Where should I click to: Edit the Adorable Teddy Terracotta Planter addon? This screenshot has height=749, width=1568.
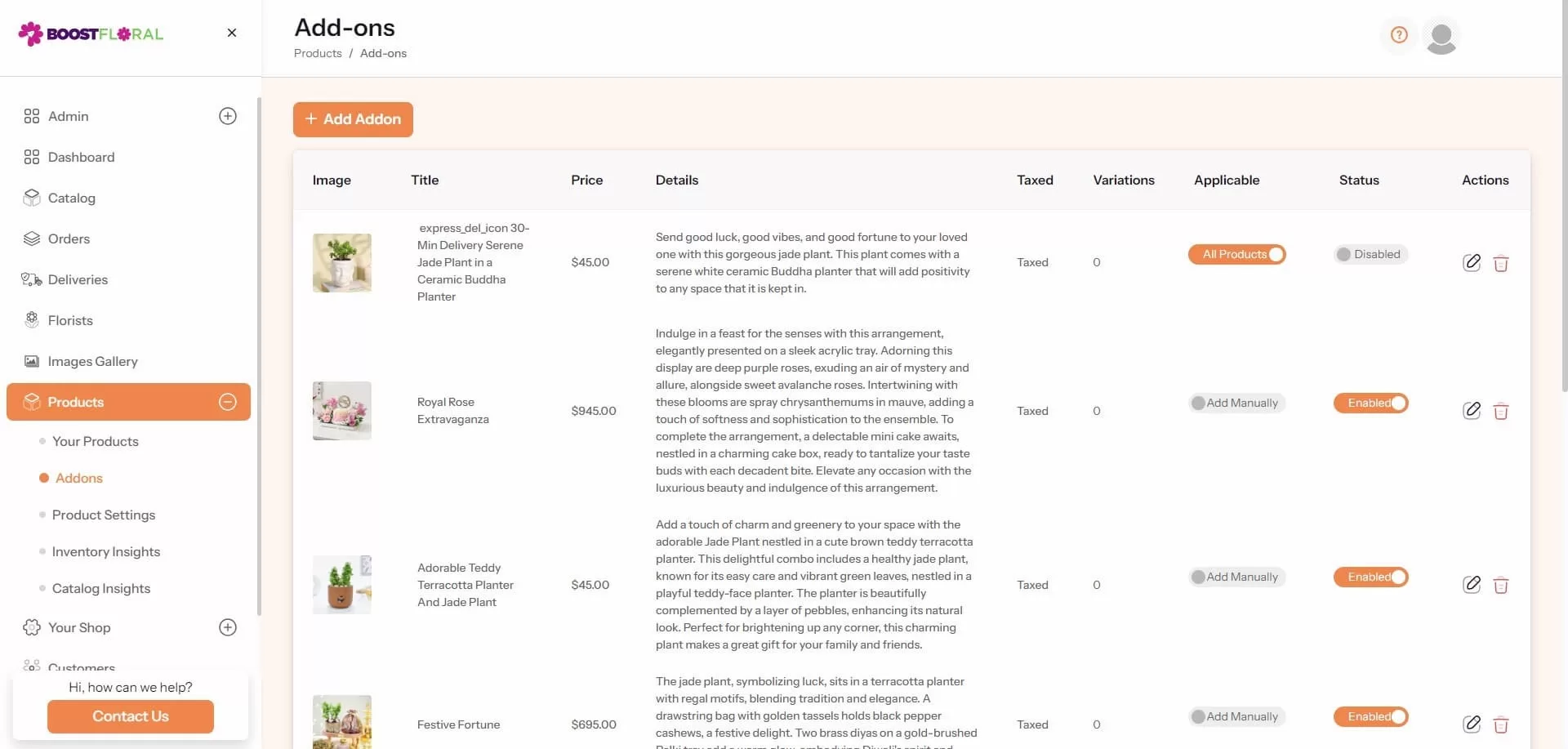point(1472,584)
